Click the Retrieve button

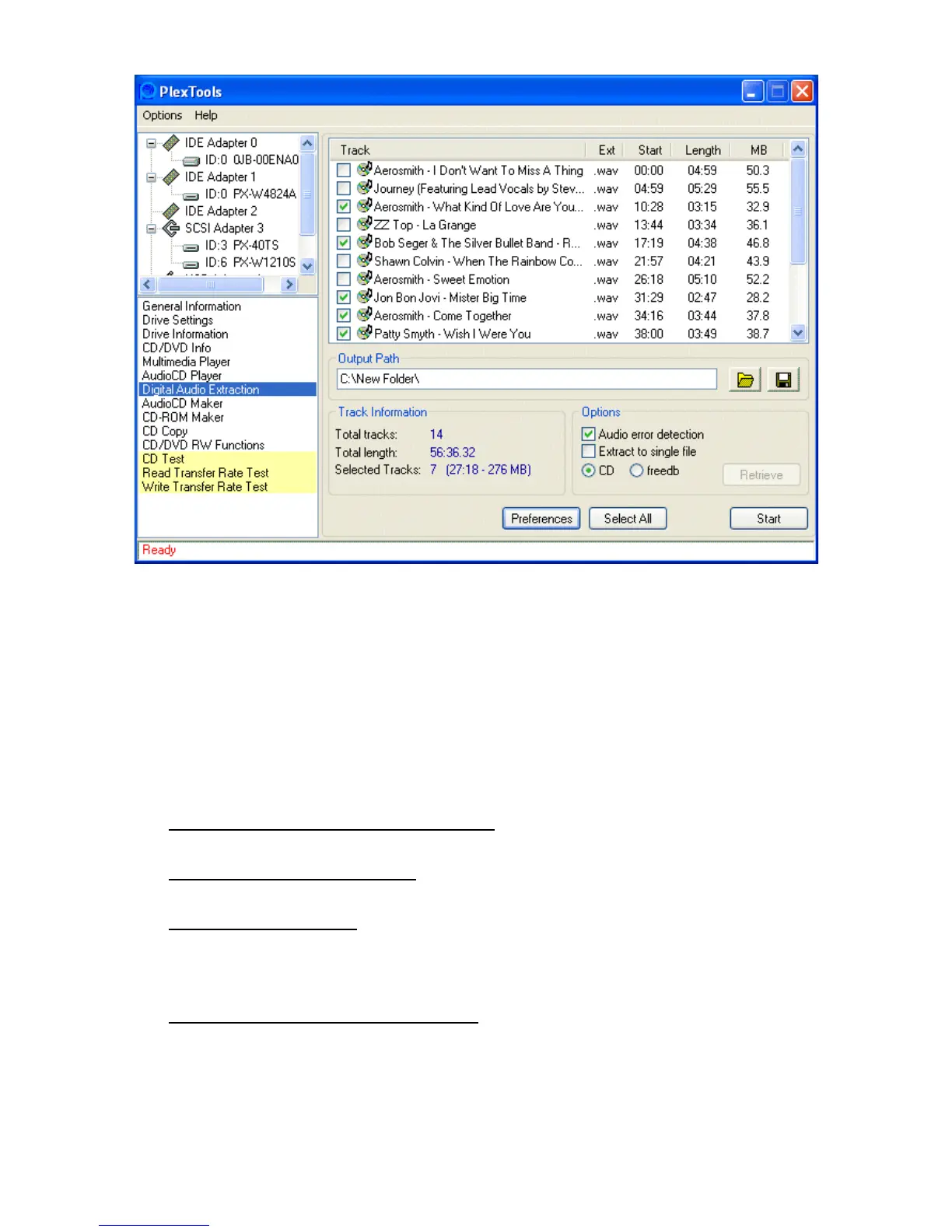[x=761, y=475]
